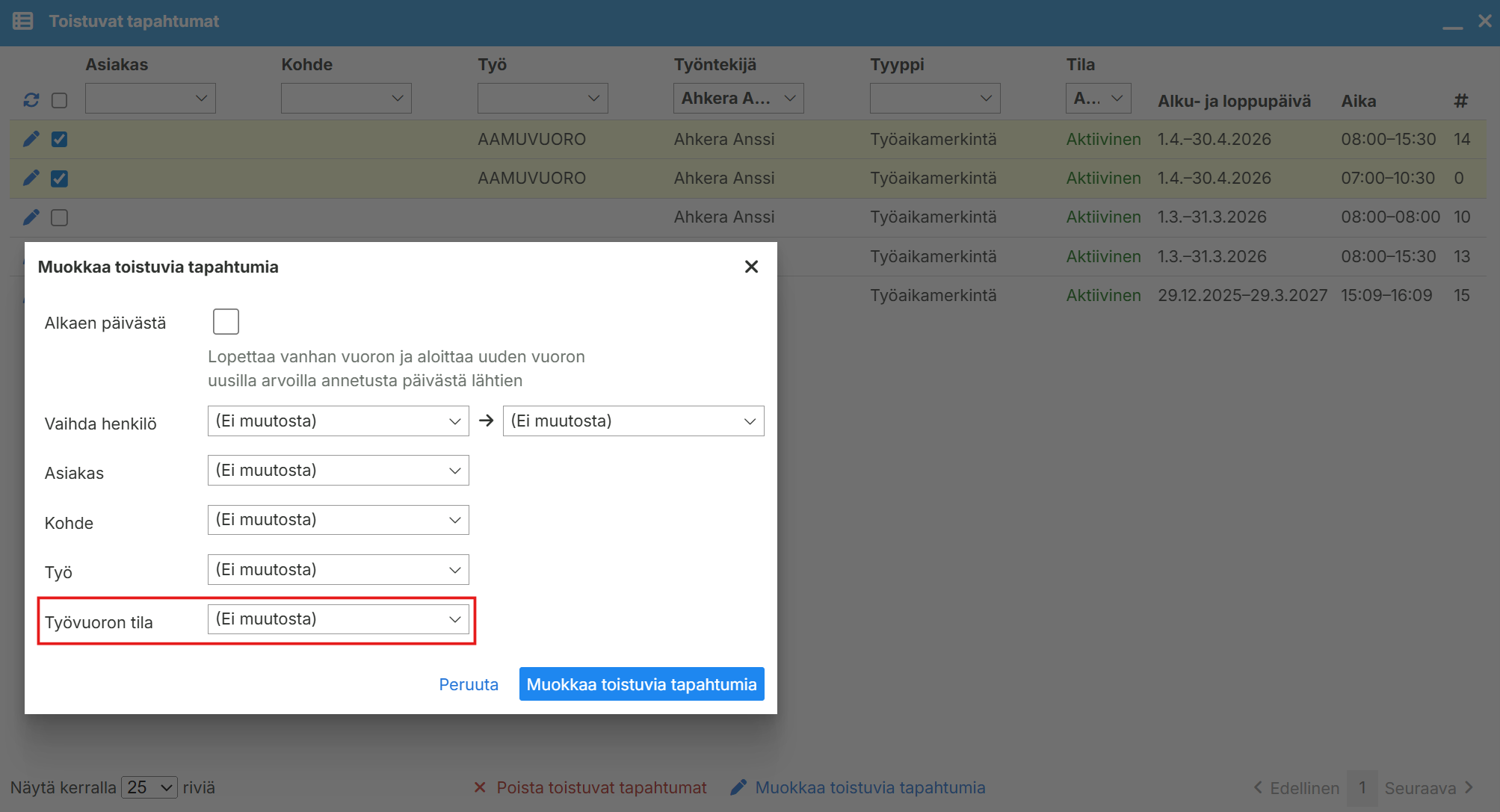Enable the Alkaen päivästä checkbox

tap(226, 322)
